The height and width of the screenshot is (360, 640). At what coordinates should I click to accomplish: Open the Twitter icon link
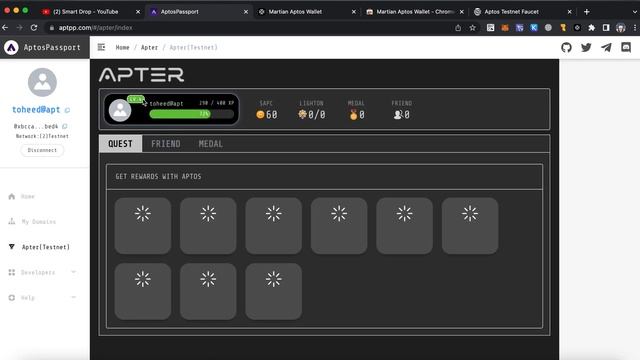click(x=586, y=47)
